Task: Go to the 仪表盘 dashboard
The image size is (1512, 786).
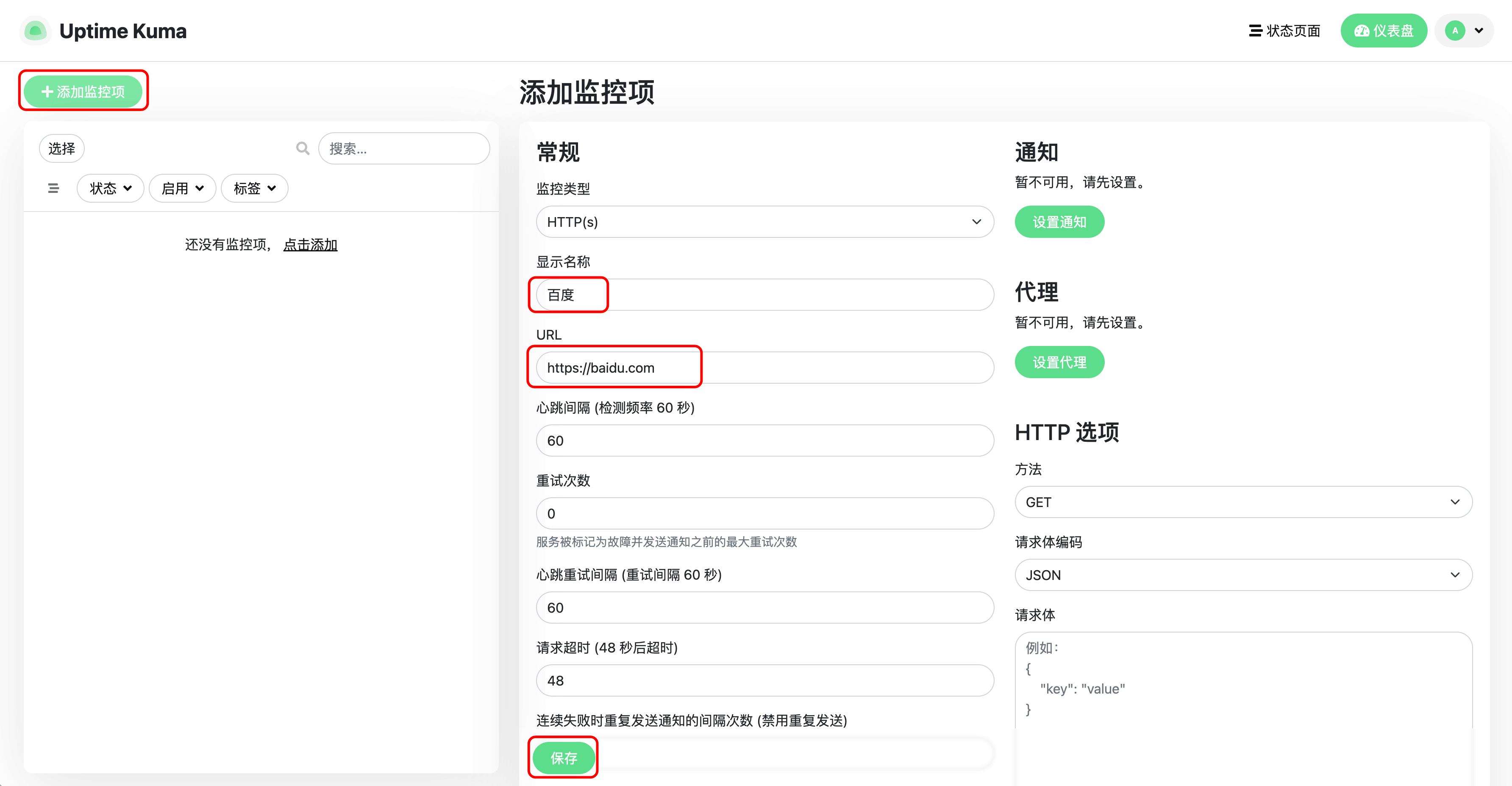Action: [1384, 31]
